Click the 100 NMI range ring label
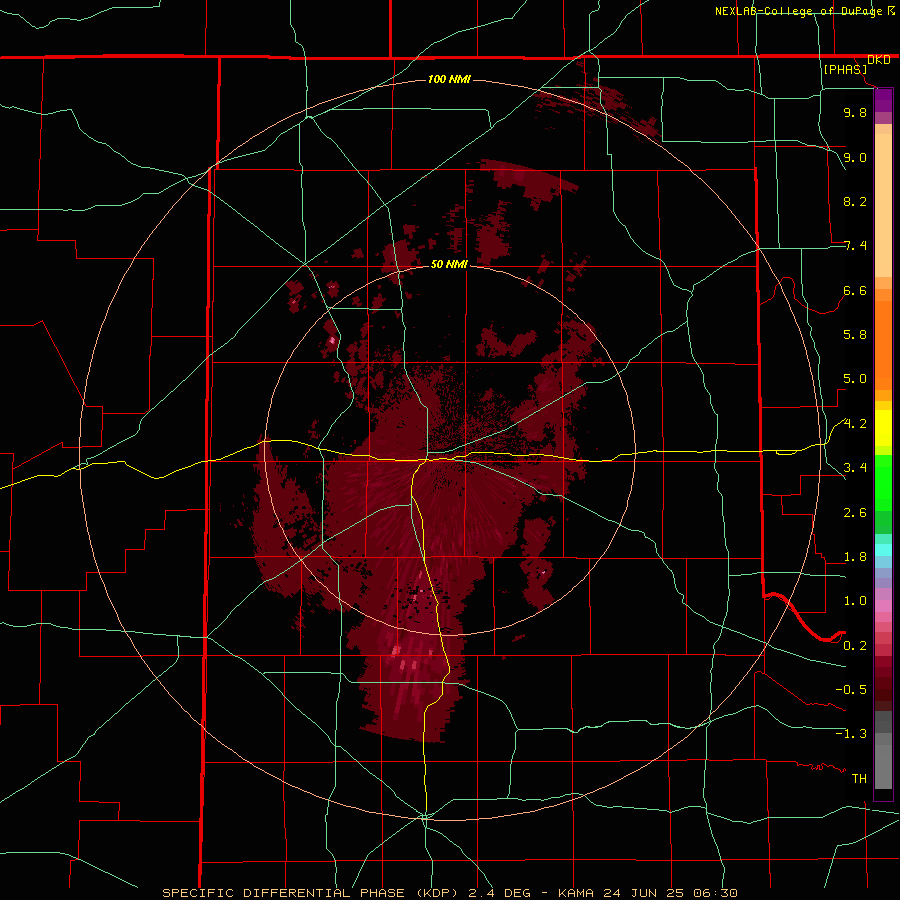Screen dimensions: 900x900 (449, 79)
